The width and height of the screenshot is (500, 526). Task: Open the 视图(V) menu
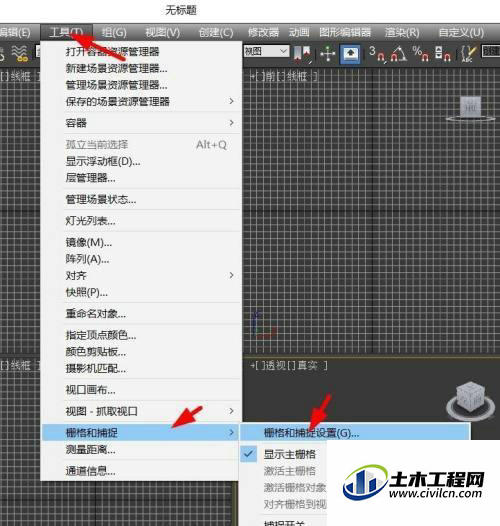(x=162, y=32)
